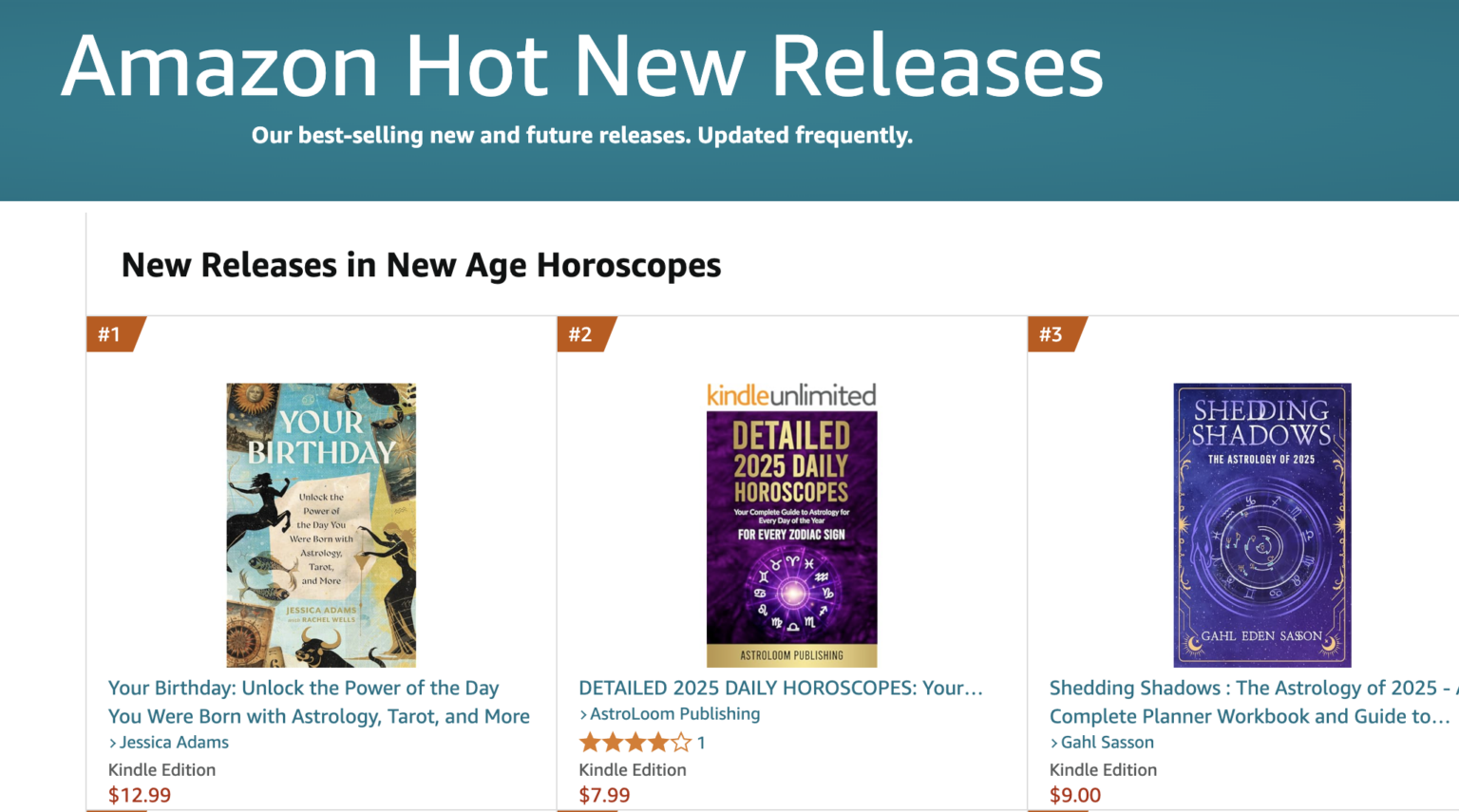The width and height of the screenshot is (1459, 812).
Task: Open the DETAILED 2025 DAILY HOROSCOPES title link
Action: tap(780, 688)
